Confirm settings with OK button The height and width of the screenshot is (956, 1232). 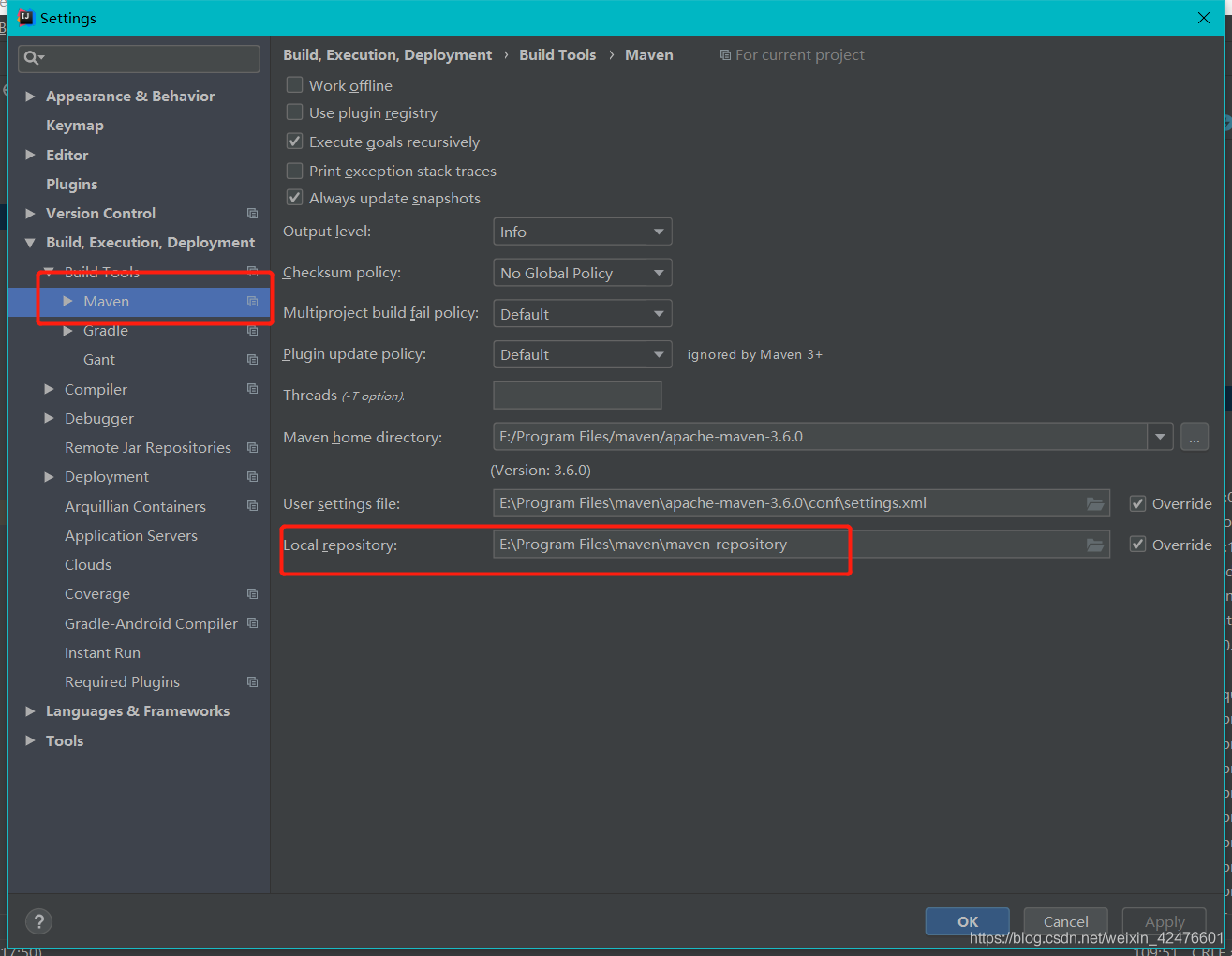click(968, 921)
